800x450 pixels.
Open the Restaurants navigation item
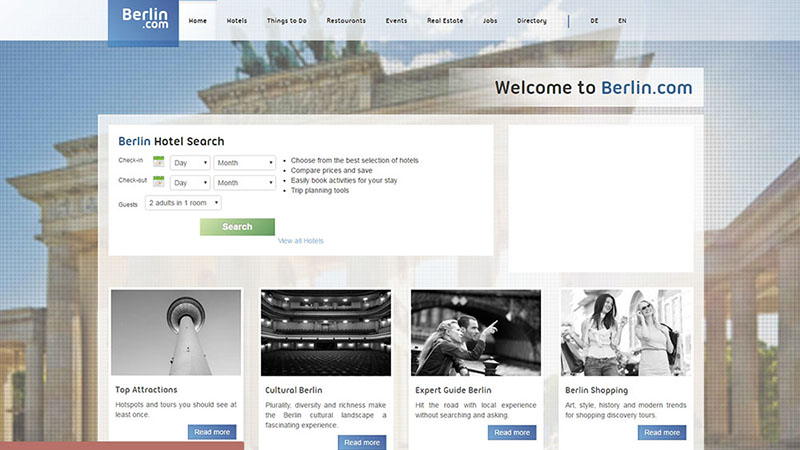[346, 21]
